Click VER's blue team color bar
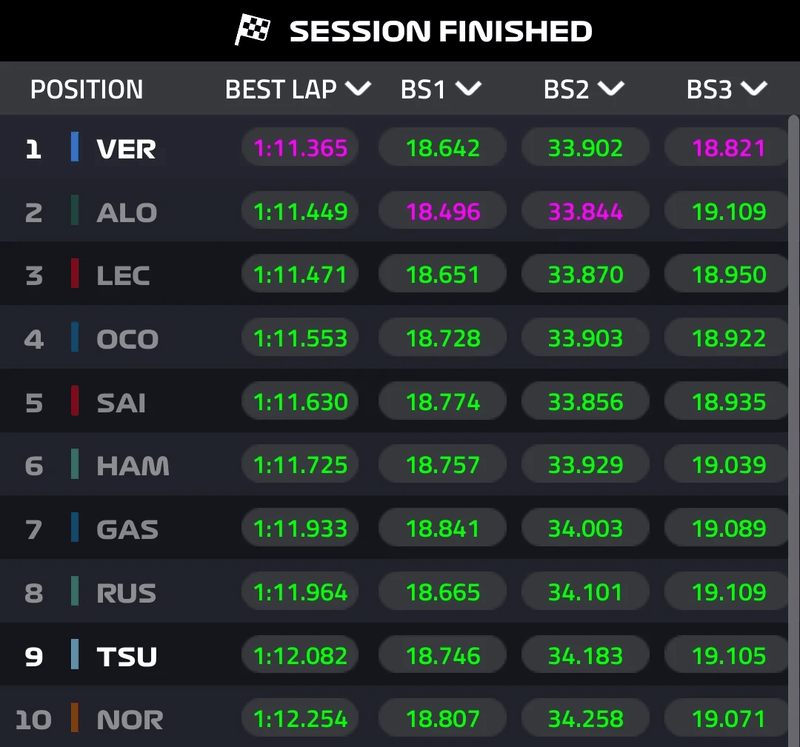Image resolution: width=800 pixels, height=747 pixels. [x=75, y=148]
